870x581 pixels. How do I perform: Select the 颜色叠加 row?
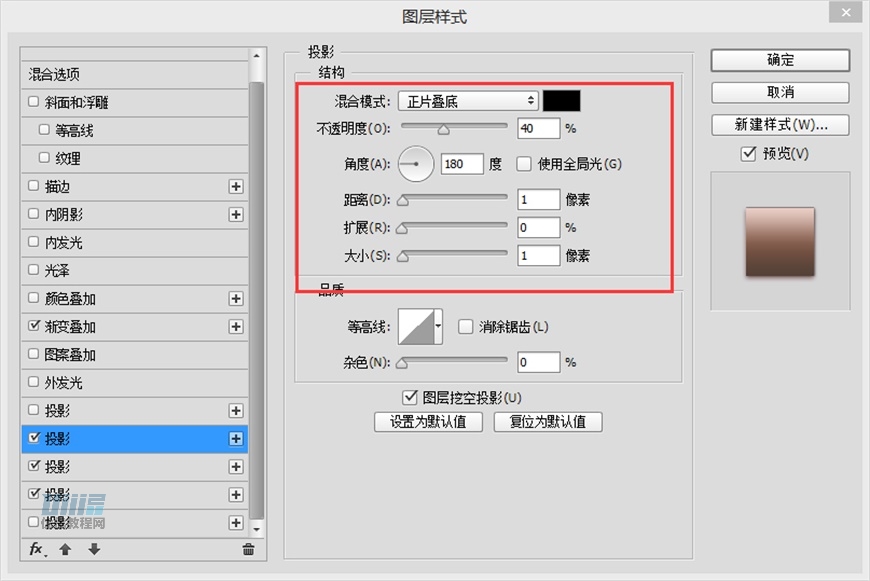pyautogui.click(x=134, y=299)
